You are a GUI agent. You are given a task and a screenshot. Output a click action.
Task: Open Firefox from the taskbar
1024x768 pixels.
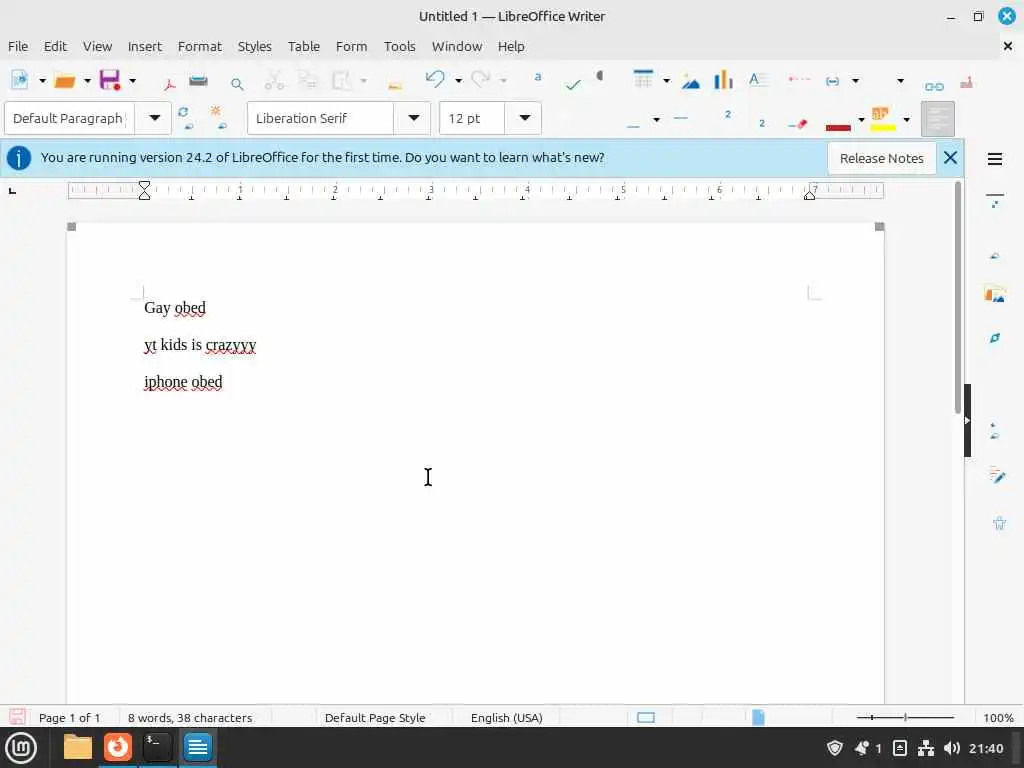pos(118,747)
